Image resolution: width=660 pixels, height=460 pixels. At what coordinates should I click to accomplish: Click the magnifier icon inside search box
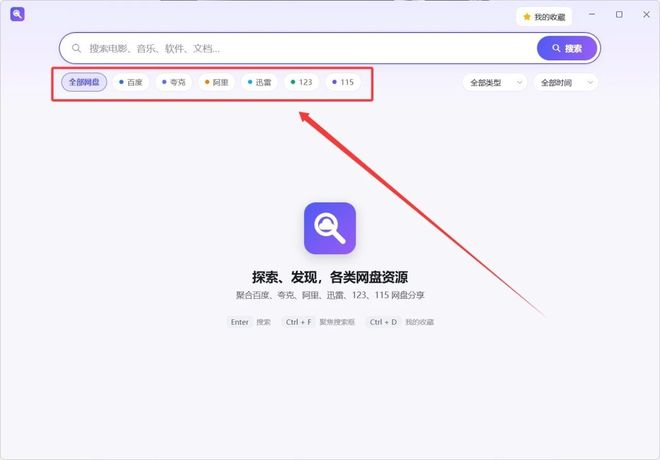pyautogui.click(x=76, y=48)
